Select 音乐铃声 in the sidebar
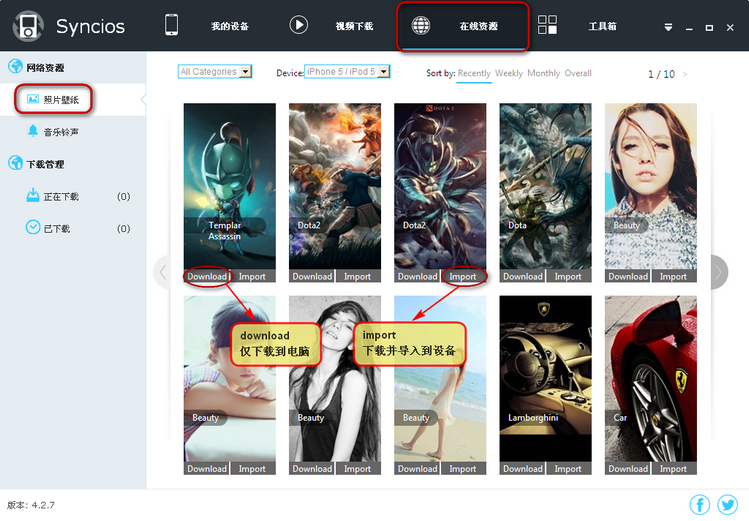 (x=61, y=132)
